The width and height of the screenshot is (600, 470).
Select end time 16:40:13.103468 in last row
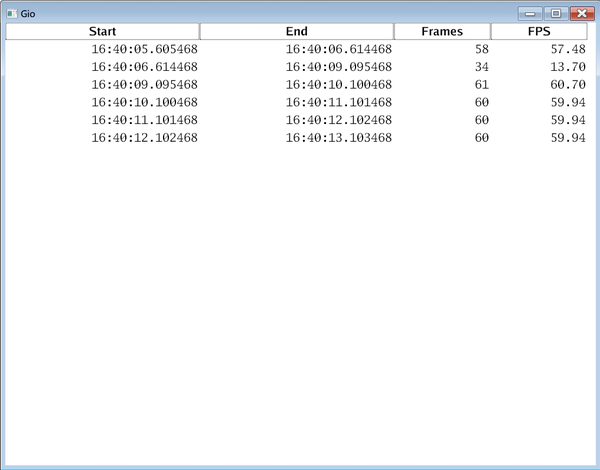pos(338,138)
